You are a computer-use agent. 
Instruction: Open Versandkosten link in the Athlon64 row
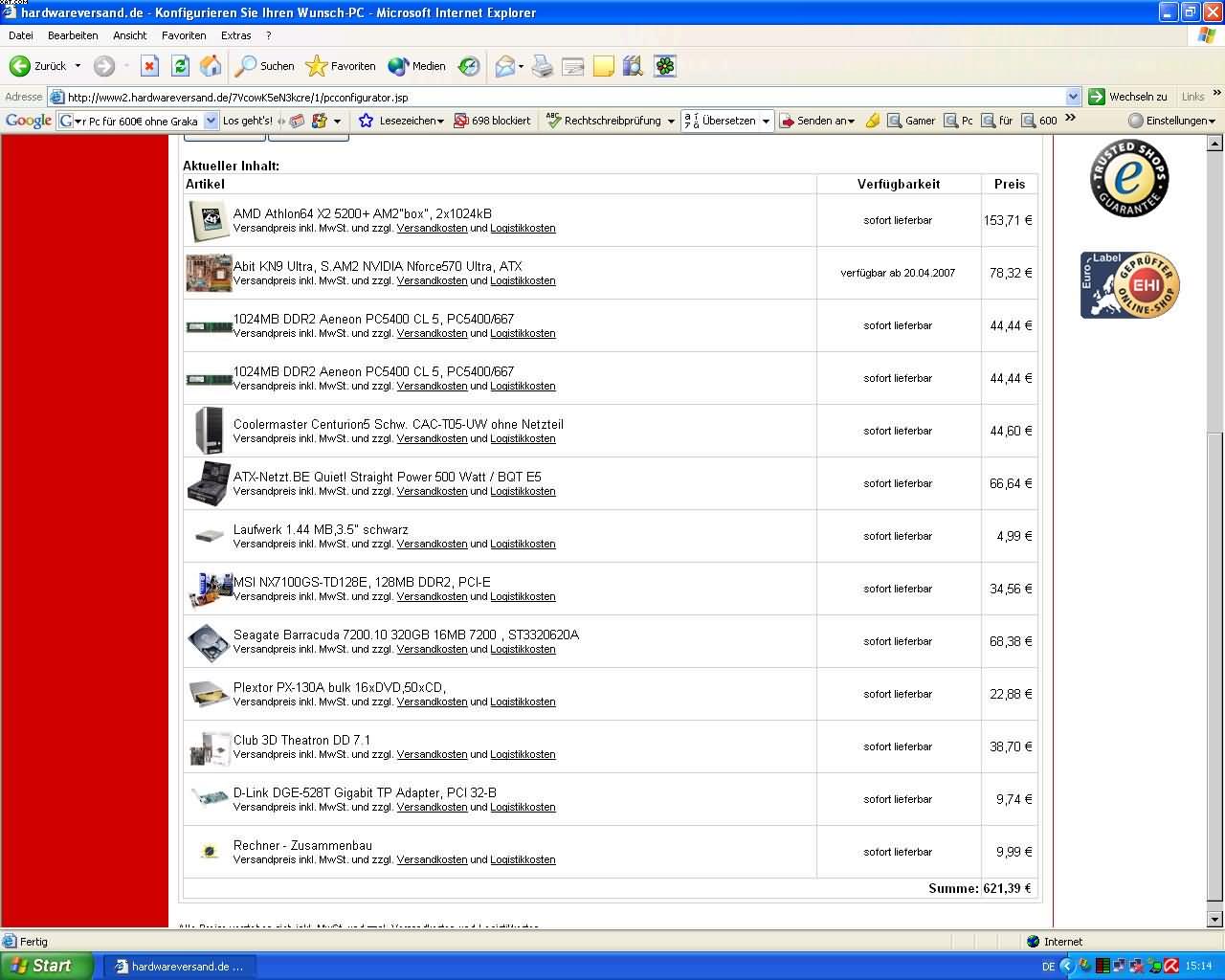pos(432,228)
